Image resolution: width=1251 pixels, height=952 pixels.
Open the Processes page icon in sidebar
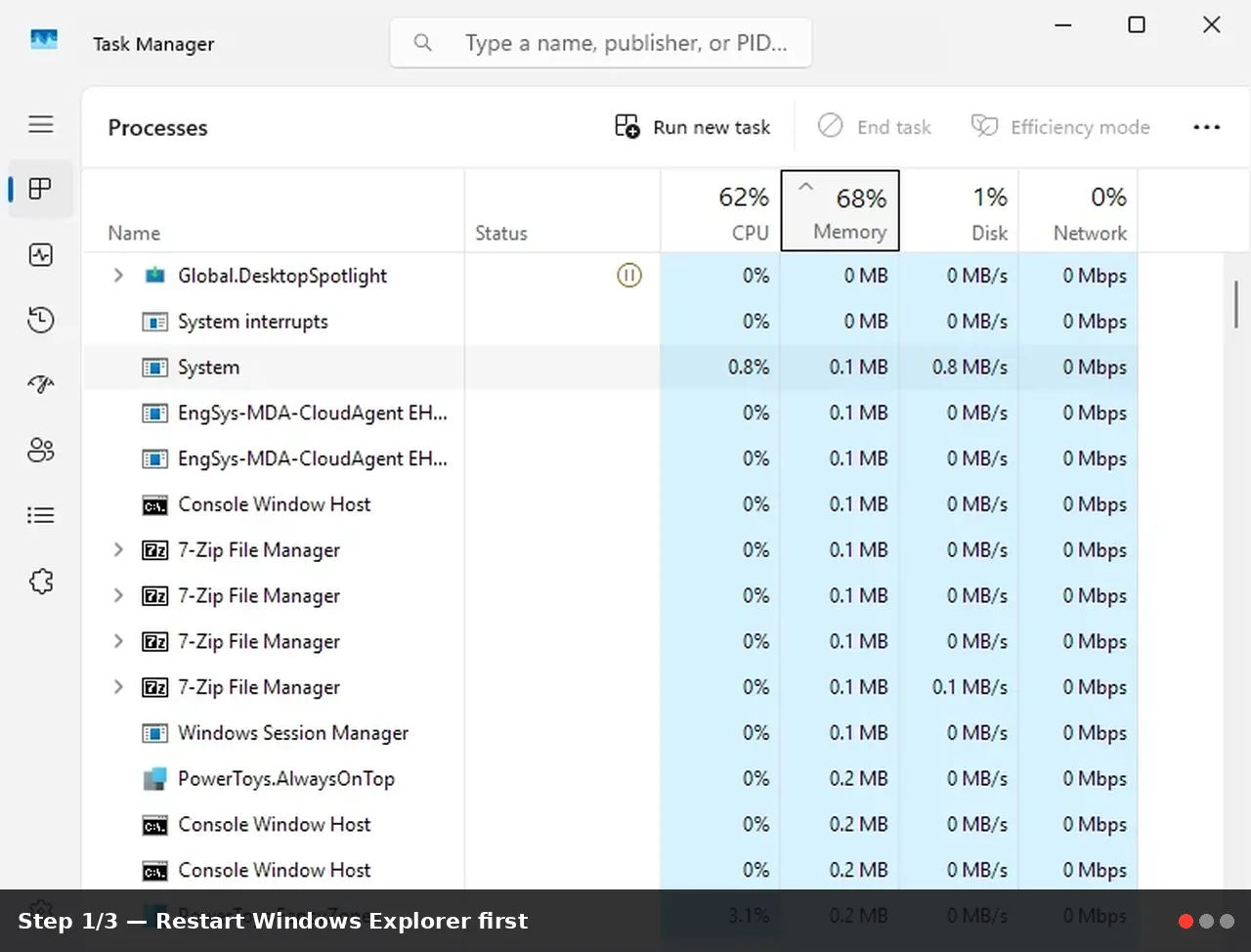[41, 189]
